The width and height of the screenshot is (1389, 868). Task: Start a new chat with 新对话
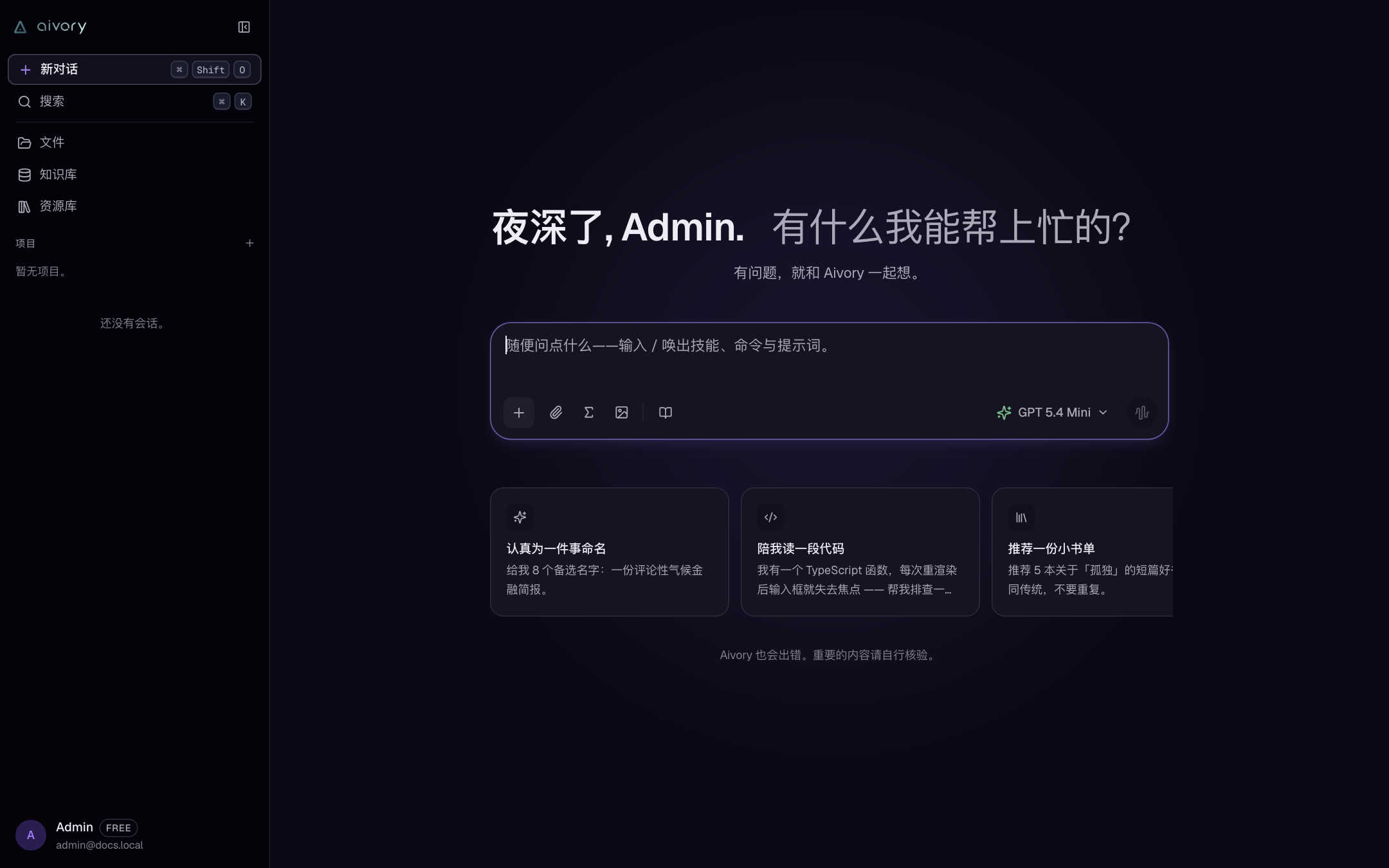coord(134,69)
